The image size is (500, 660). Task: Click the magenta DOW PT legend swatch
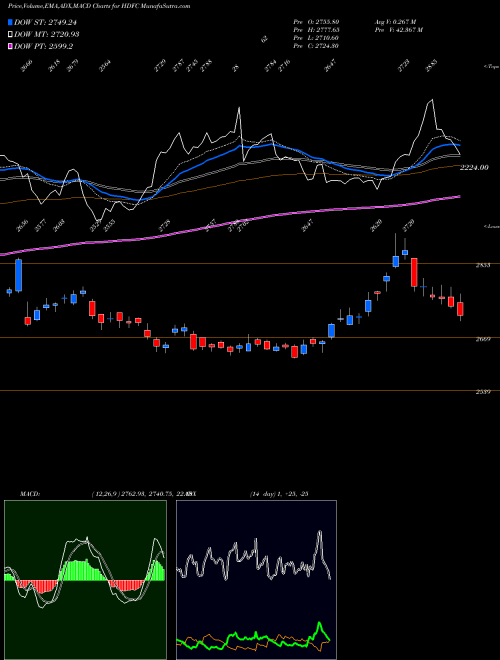click(x=10, y=46)
